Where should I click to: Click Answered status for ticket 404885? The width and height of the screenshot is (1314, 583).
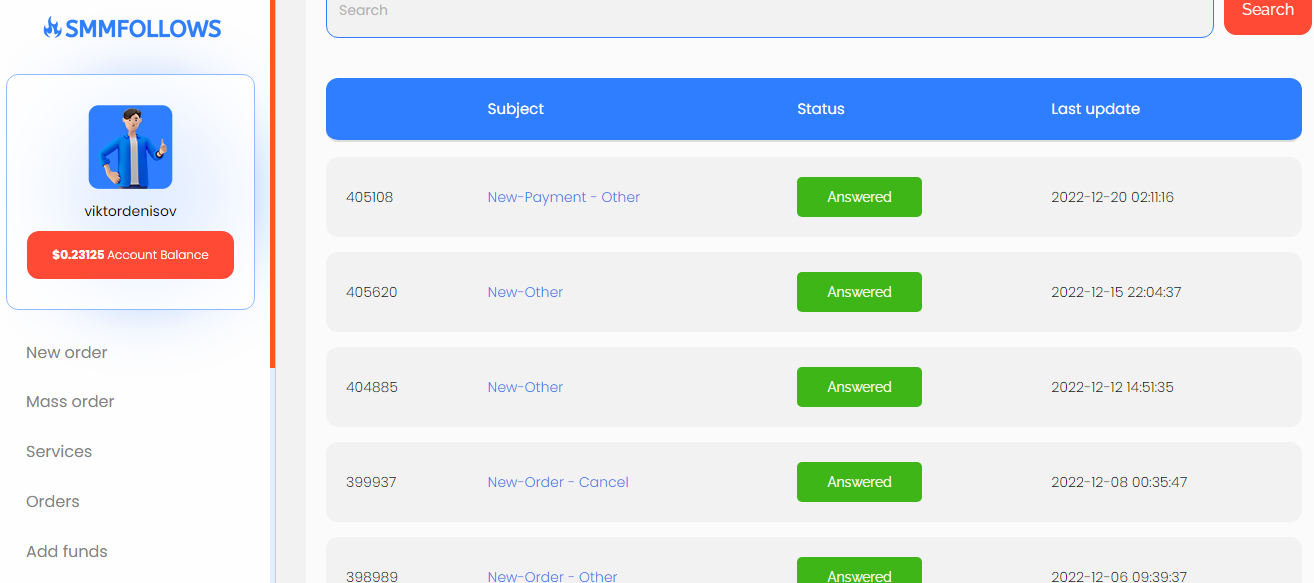(x=859, y=387)
